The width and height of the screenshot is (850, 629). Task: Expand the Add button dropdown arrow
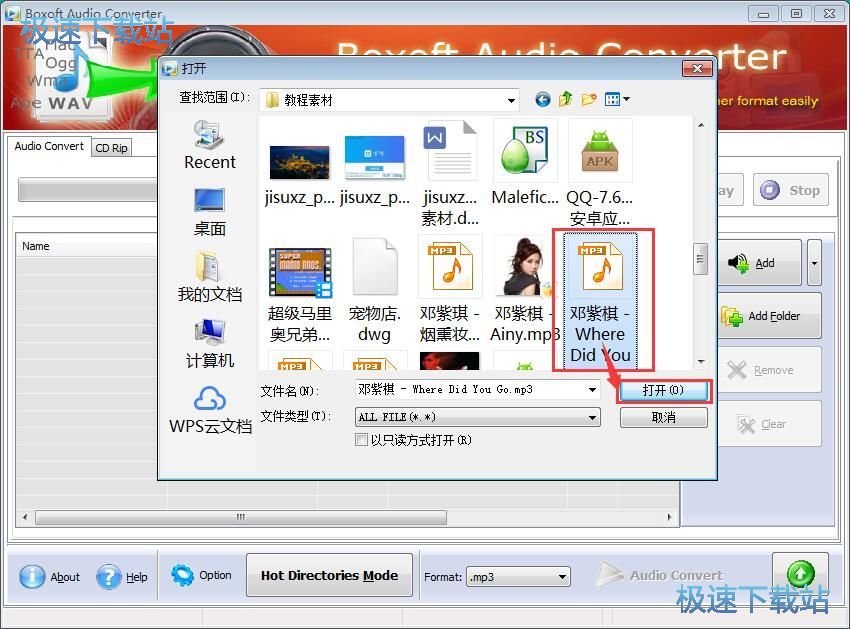click(x=814, y=263)
